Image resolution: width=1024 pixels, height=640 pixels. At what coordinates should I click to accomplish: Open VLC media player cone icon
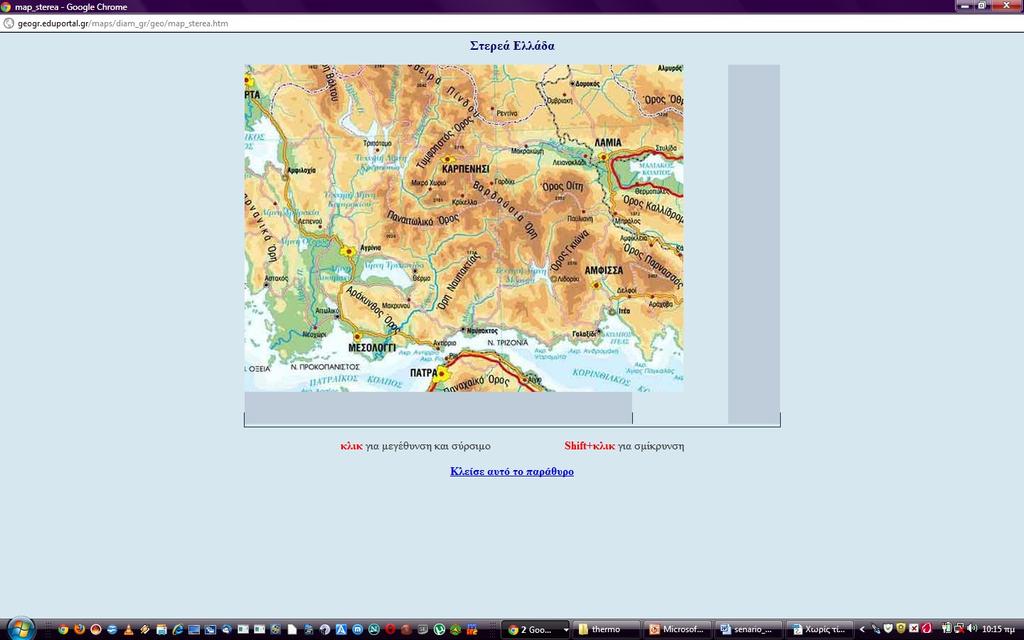tap(129, 630)
